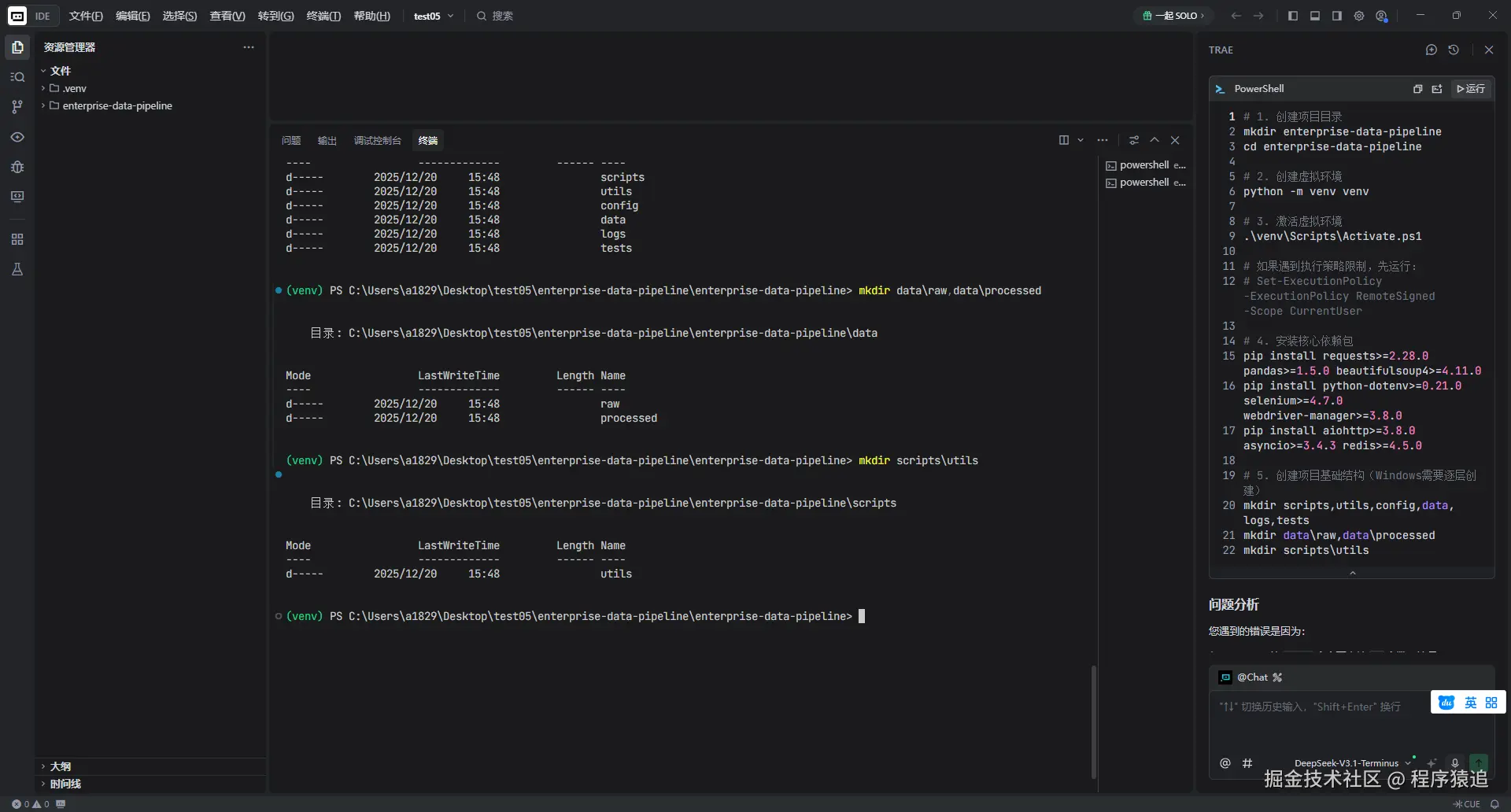Click the errors and warnings status indicator

tap(31, 804)
